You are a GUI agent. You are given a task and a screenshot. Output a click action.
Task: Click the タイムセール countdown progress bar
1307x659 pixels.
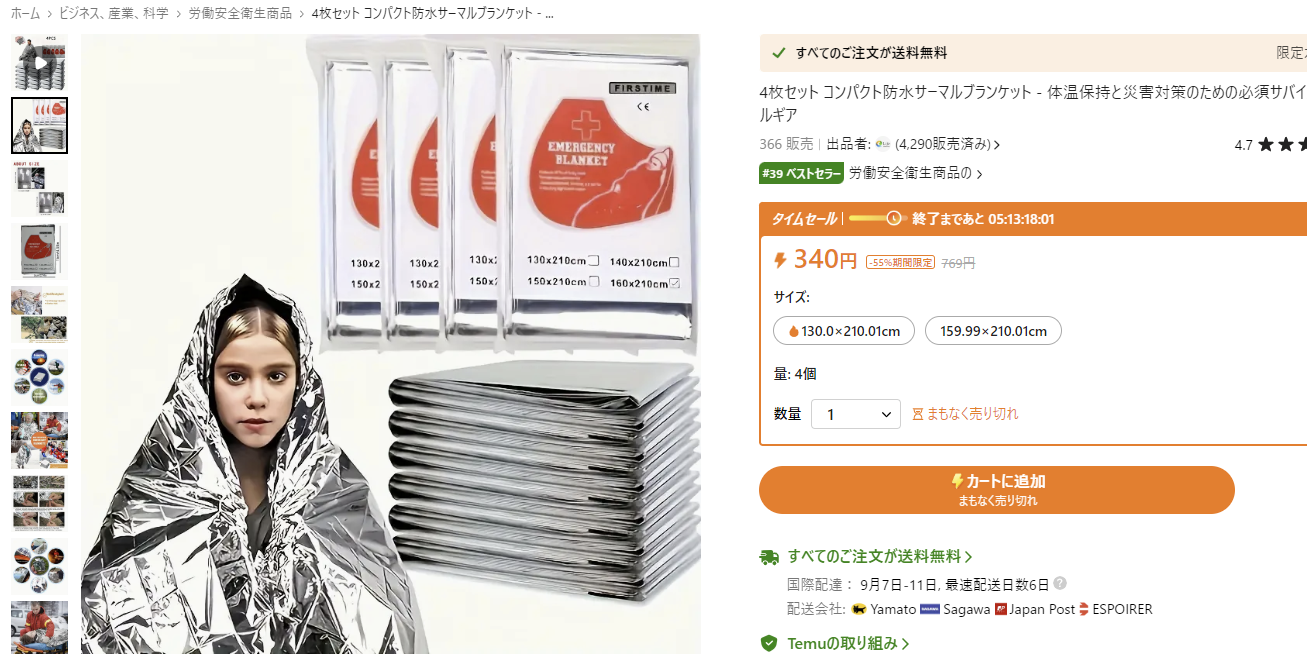click(x=877, y=219)
